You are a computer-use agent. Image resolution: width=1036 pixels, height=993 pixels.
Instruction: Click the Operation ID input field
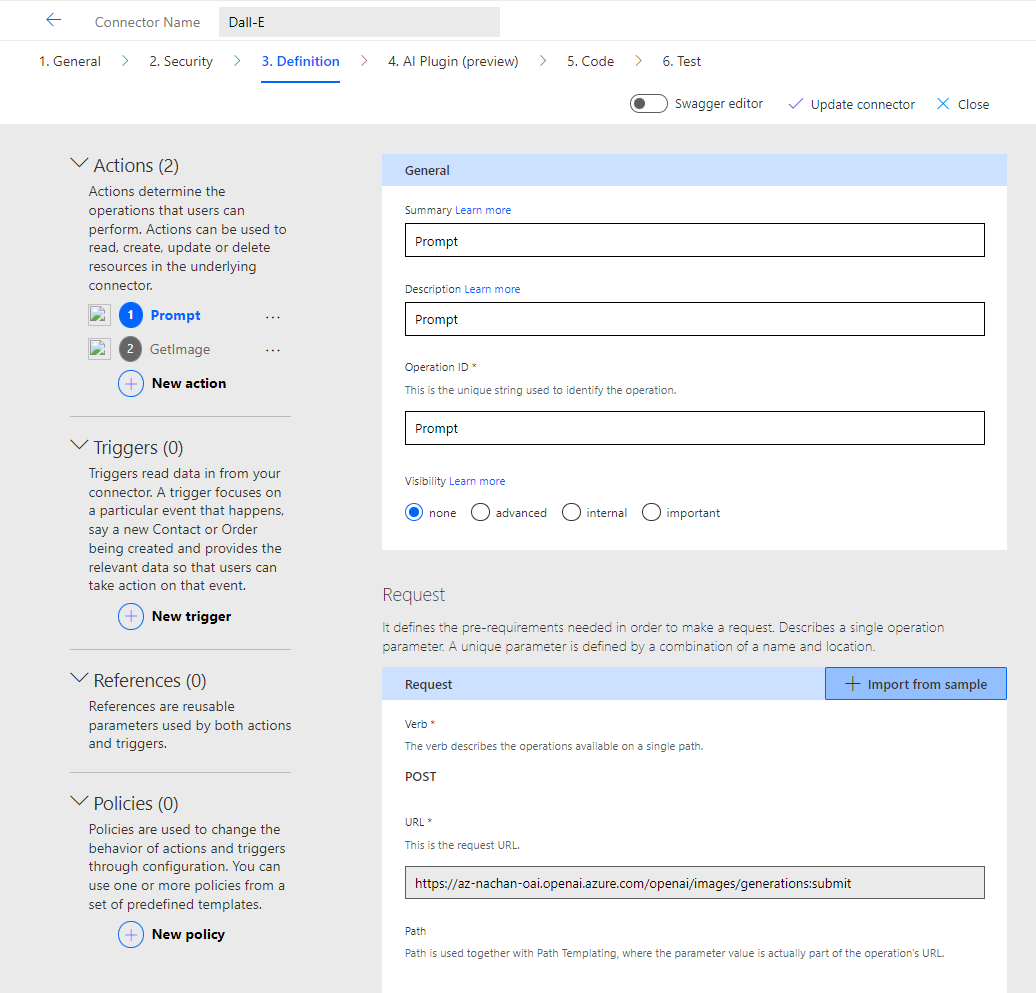[x=694, y=428]
